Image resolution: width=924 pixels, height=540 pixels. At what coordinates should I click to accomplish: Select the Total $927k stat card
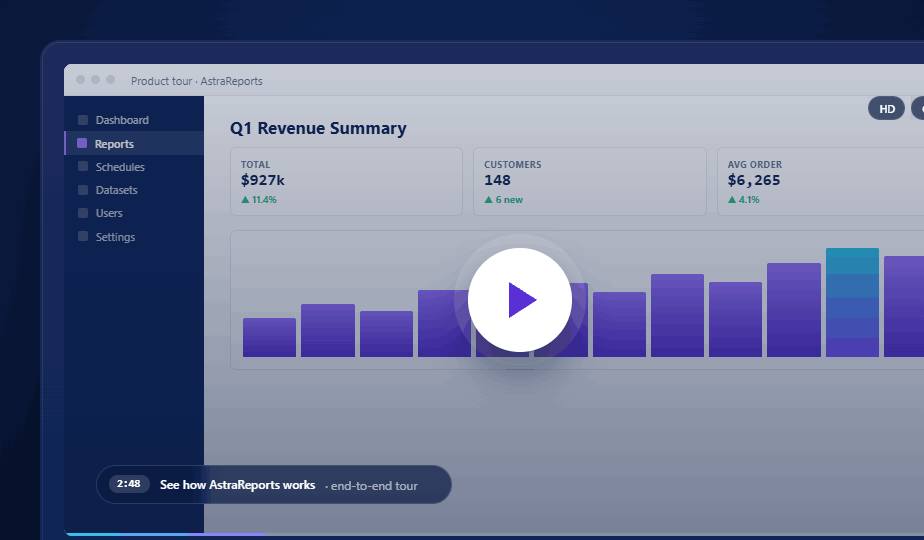(x=346, y=181)
